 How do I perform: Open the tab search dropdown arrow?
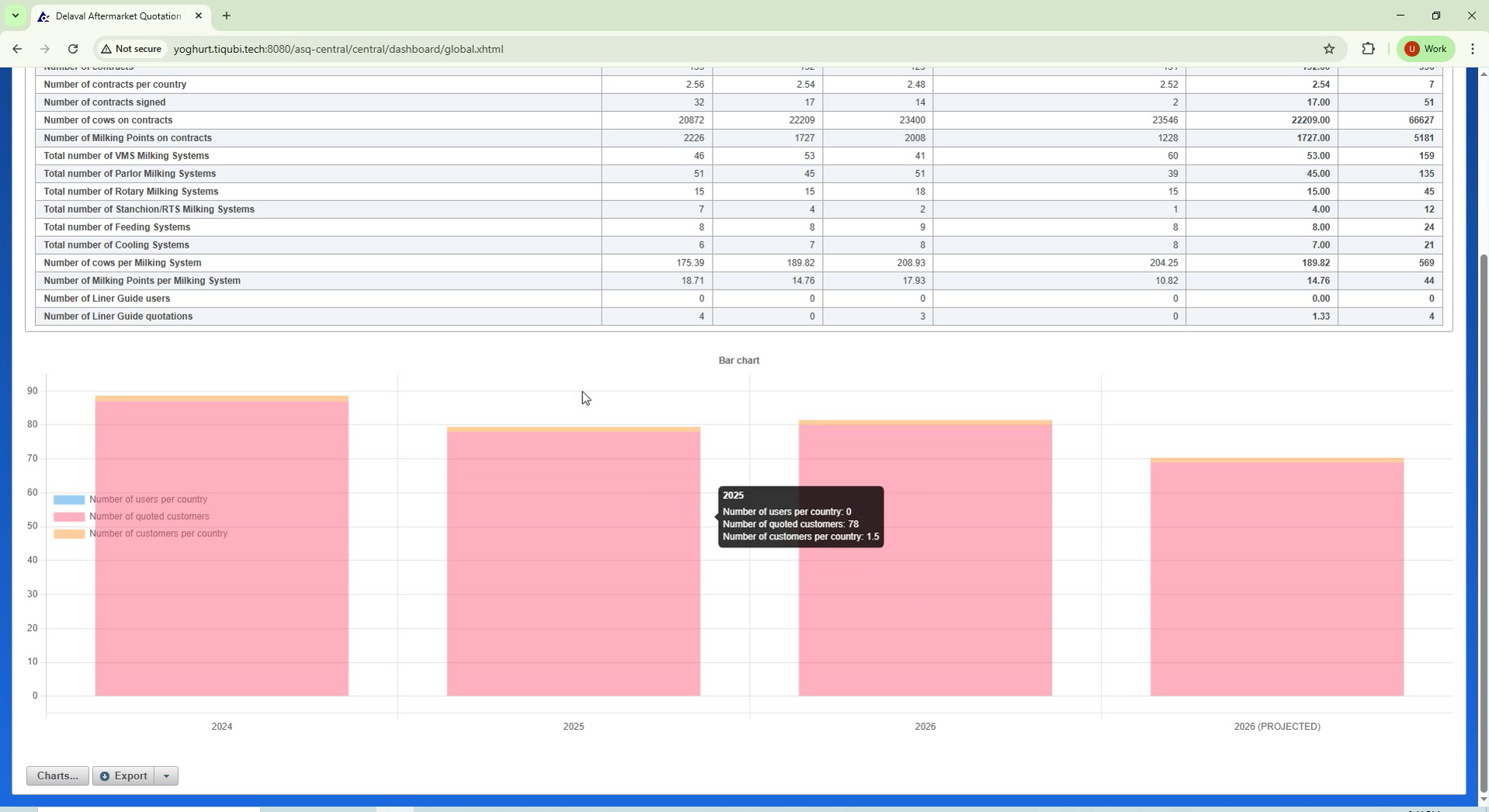(15, 16)
